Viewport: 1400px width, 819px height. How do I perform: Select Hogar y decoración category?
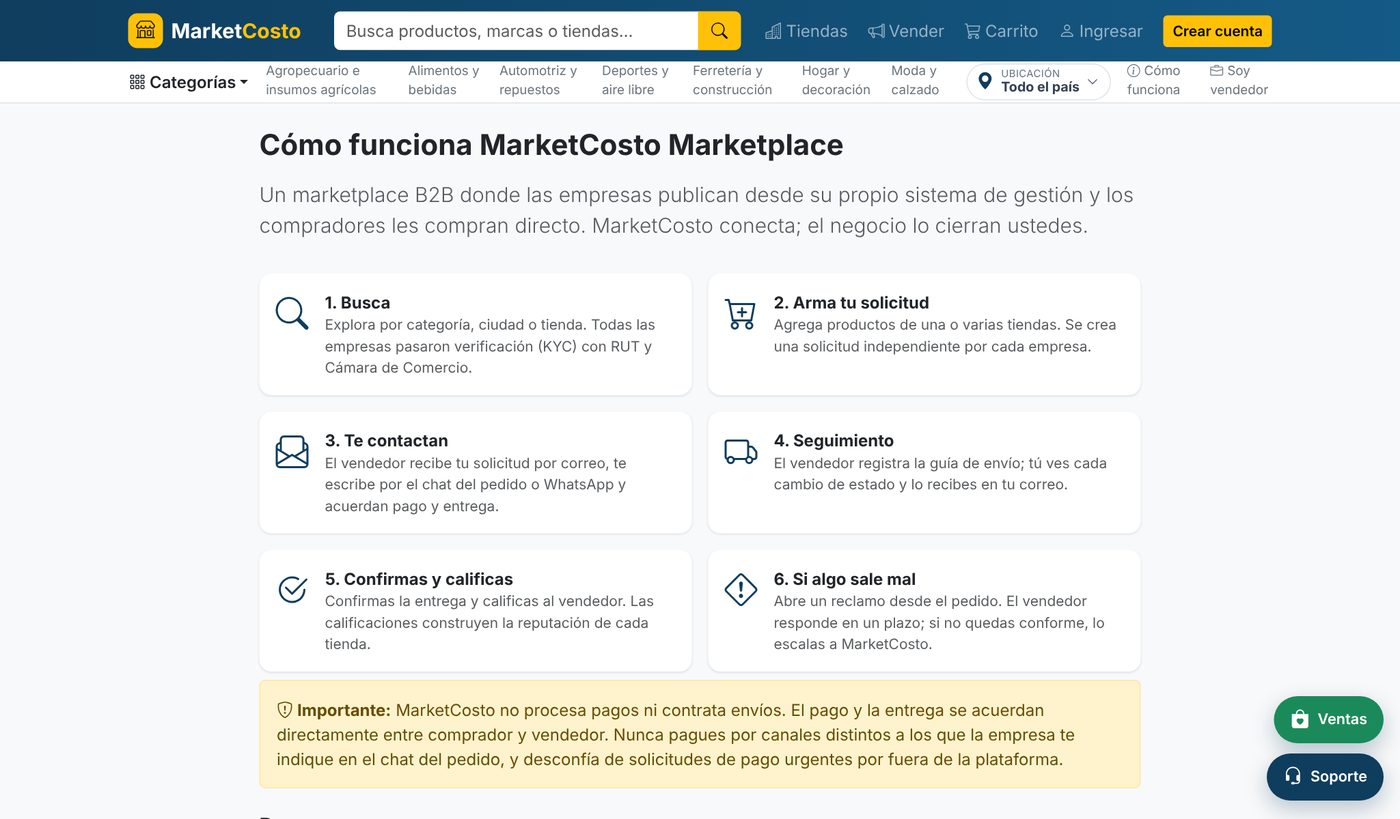pyautogui.click(x=836, y=80)
